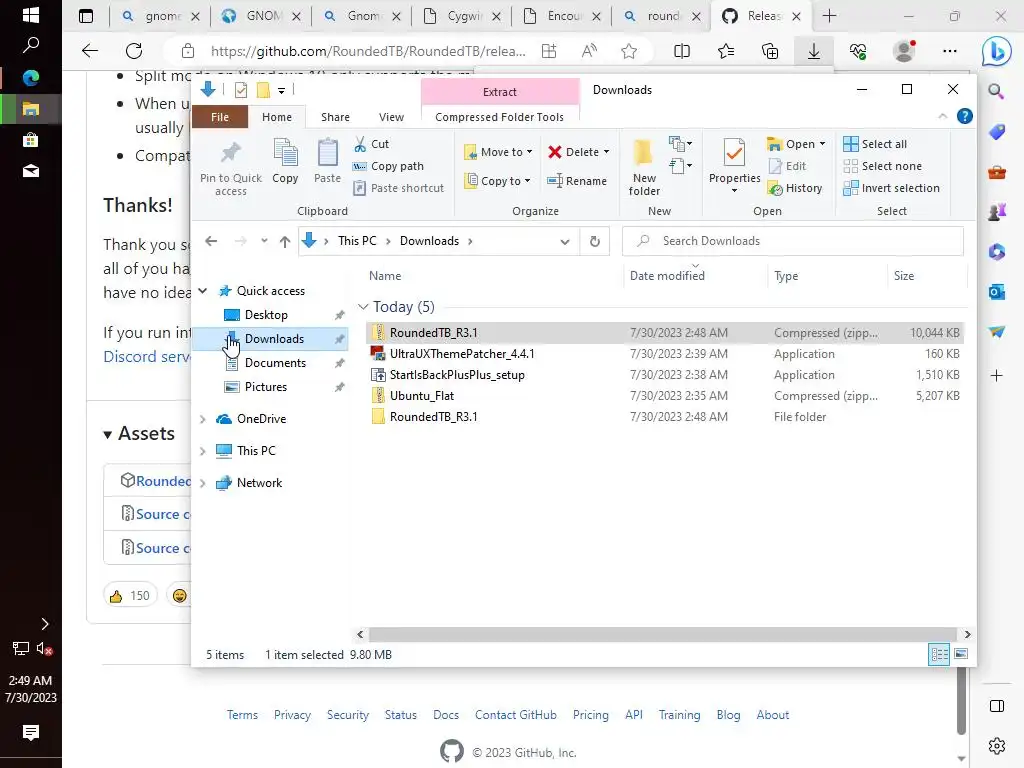Viewport: 1024px width, 768px height.
Task: Add page to favorites star icon
Action: coord(629,51)
